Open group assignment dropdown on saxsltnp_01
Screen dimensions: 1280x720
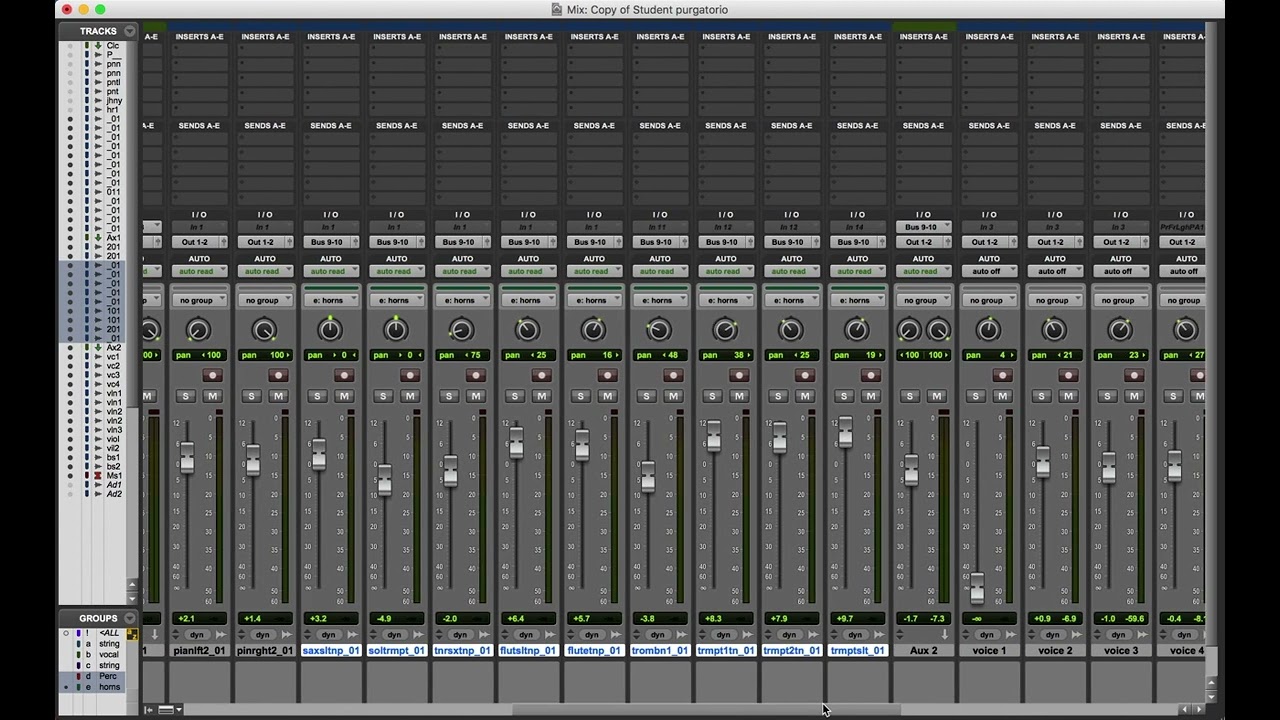(x=330, y=300)
